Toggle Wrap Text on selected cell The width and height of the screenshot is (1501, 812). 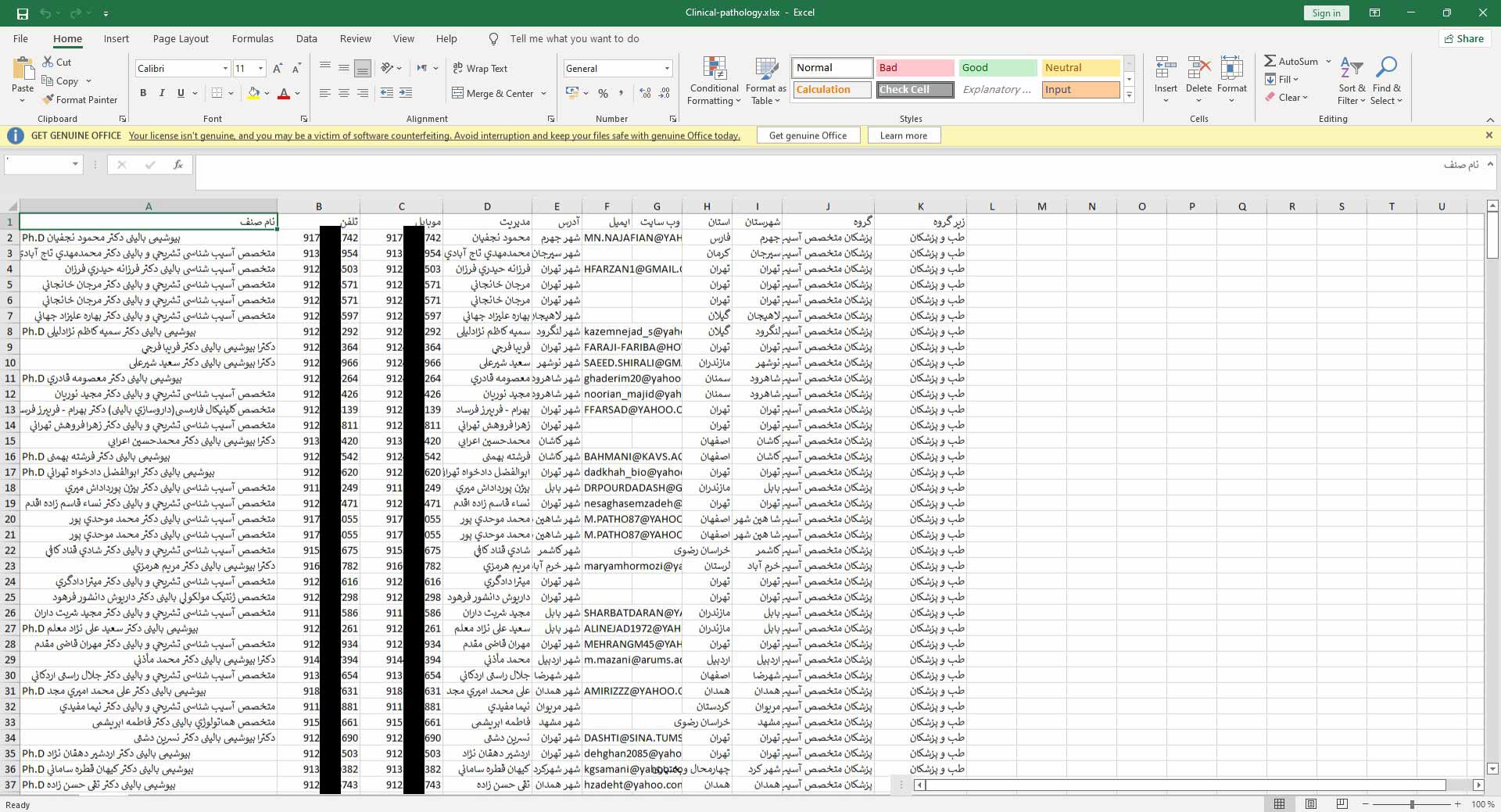[480, 69]
